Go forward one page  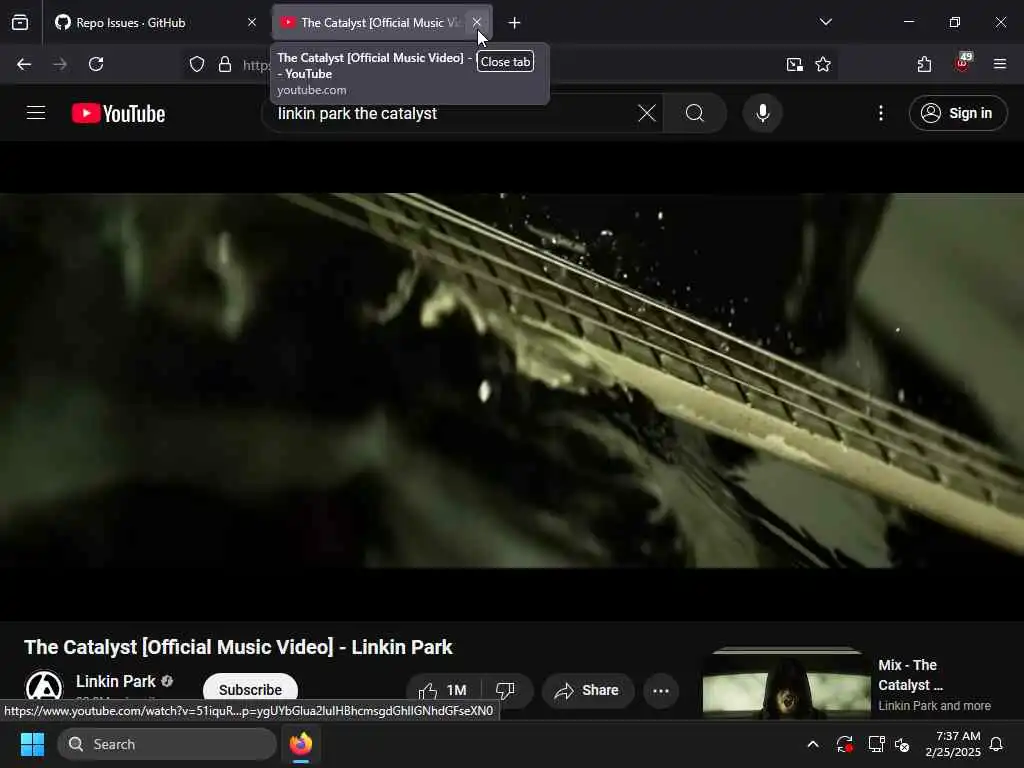[60, 64]
